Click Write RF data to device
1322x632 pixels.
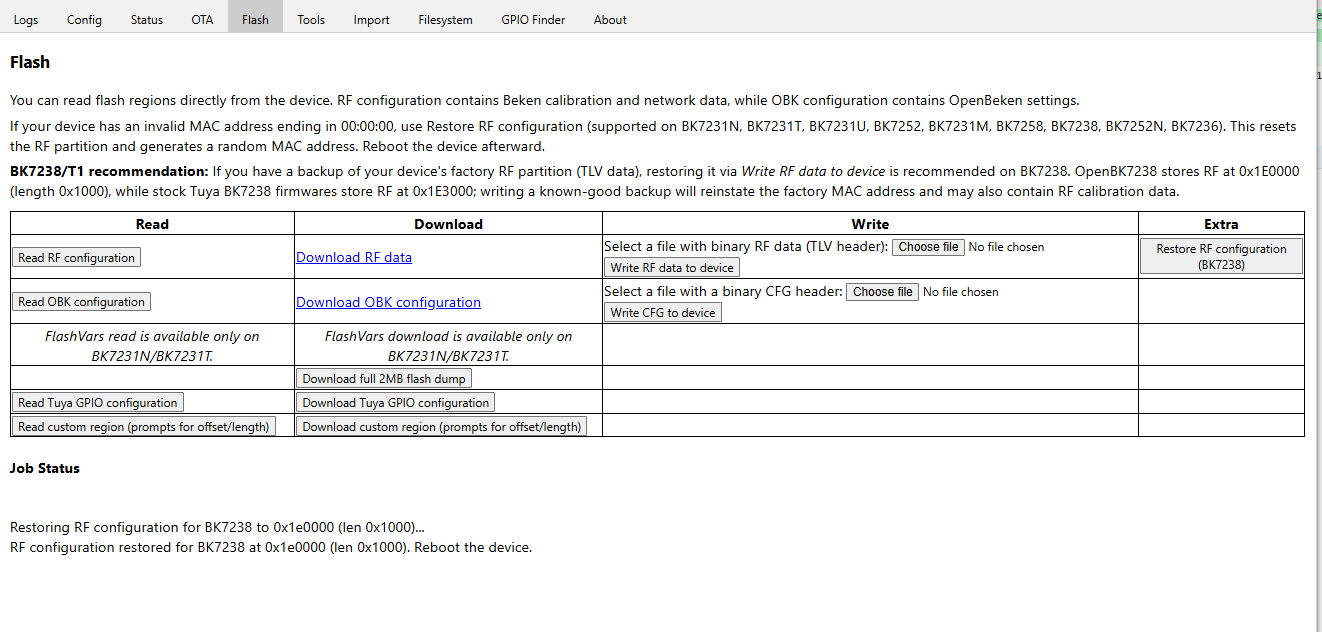(x=672, y=267)
